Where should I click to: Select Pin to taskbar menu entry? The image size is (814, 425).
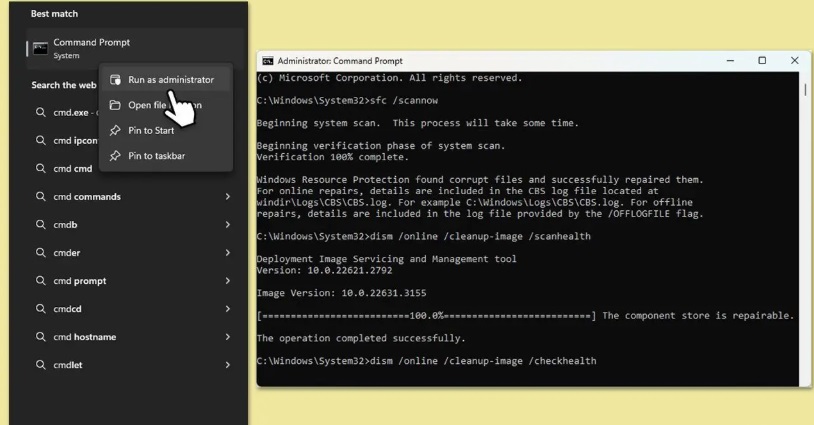click(166, 156)
